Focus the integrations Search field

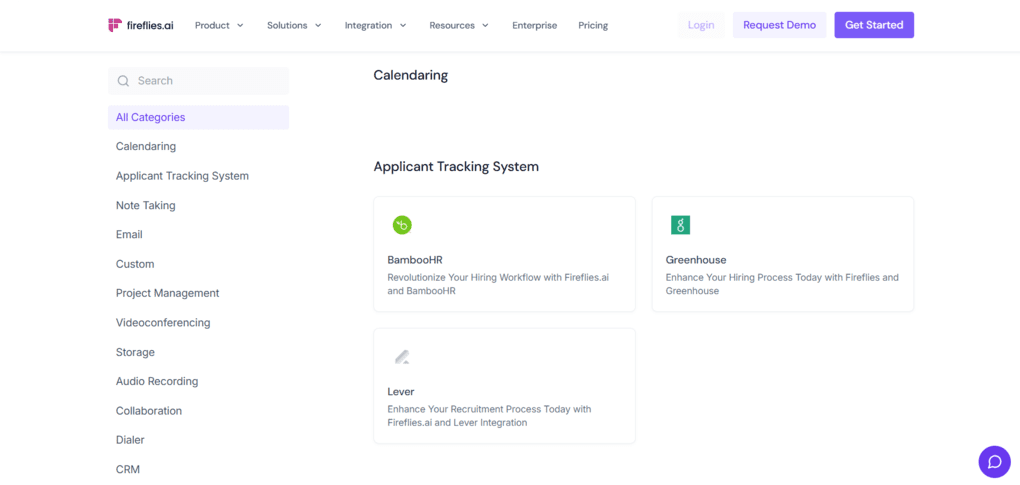coord(198,81)
